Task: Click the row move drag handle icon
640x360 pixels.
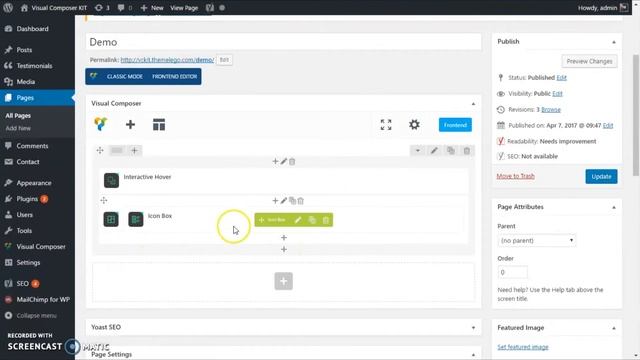Action: (100, 151)
